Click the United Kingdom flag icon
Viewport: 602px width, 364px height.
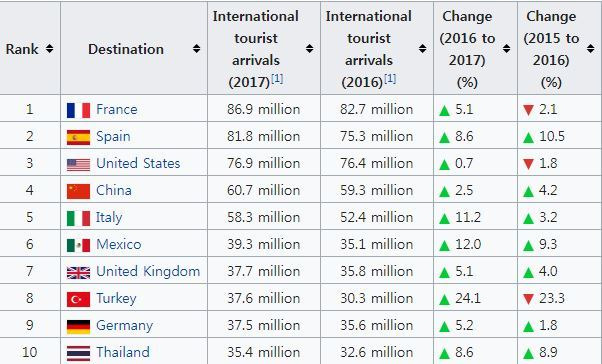pos(78,273)
